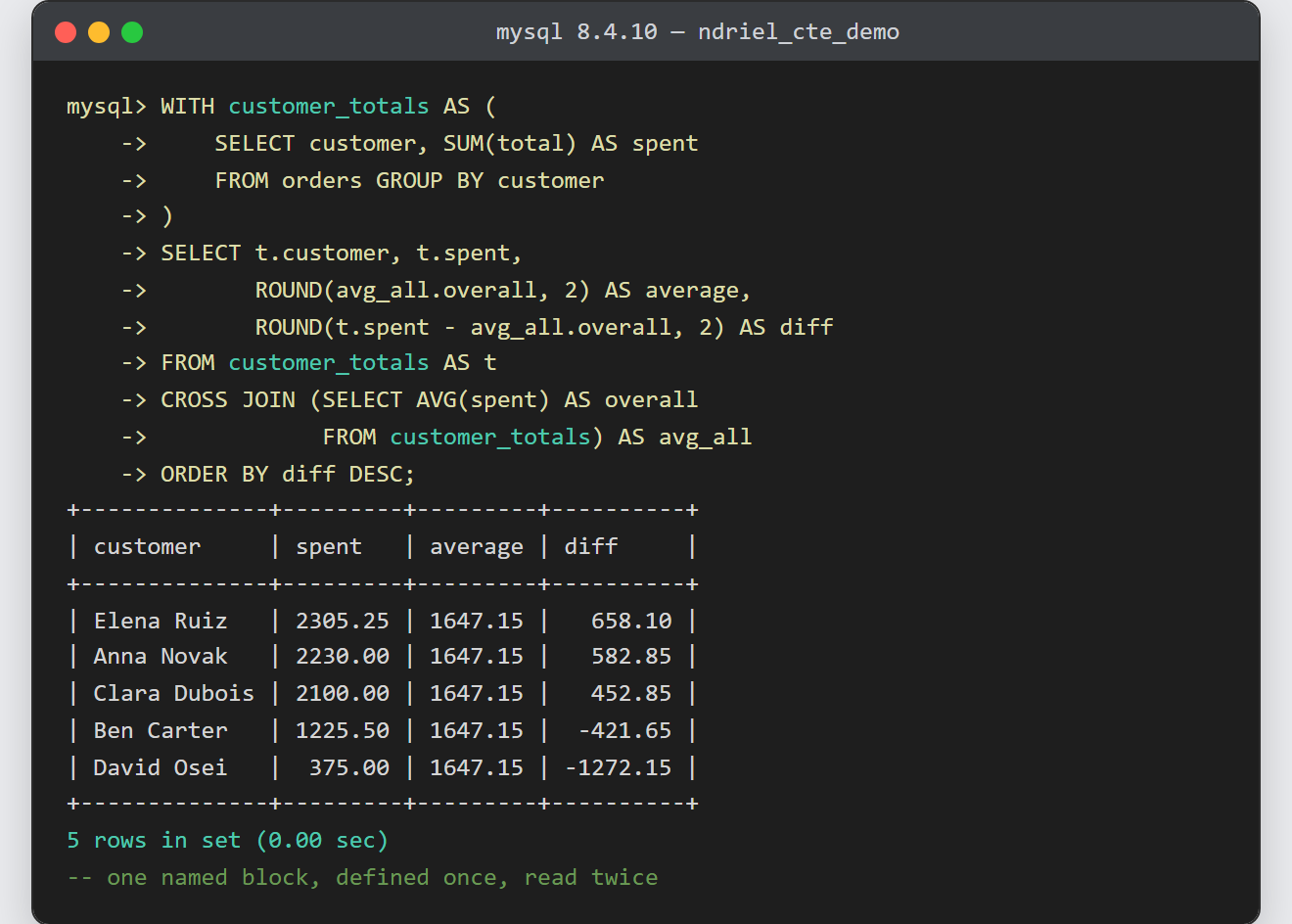
Task: Click the diff value '-1272.15'
Action: point(619,767)
